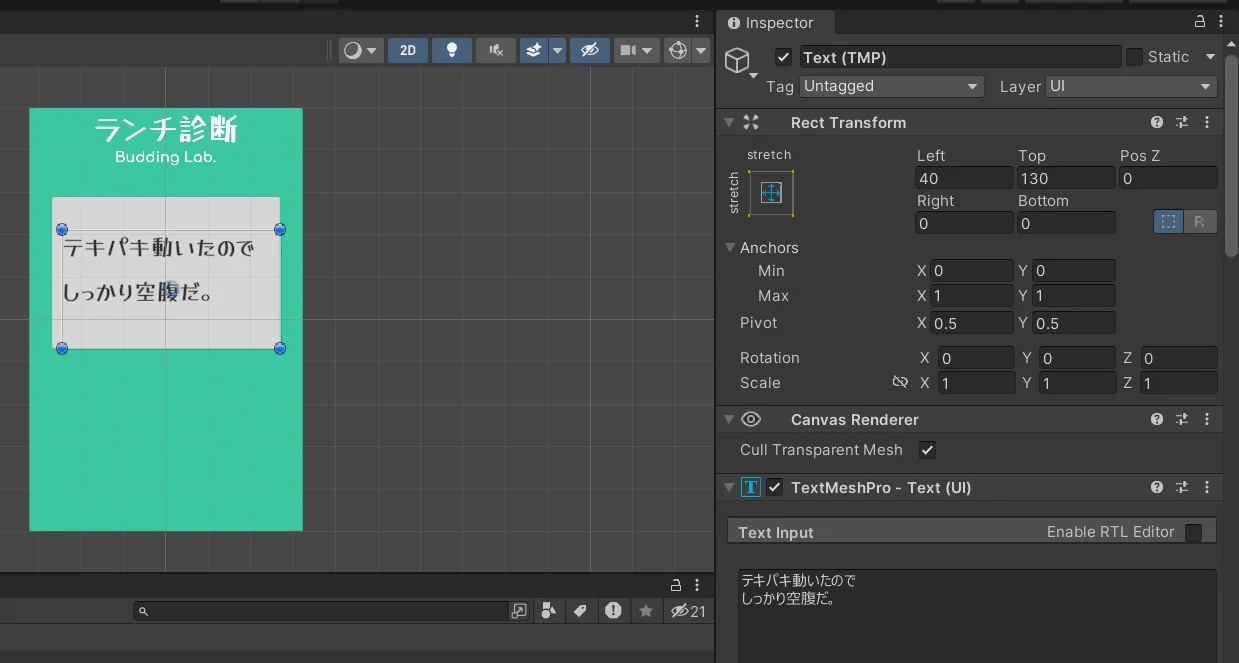Toggle the Static checkbox
The height and width of the screenshot is (663, 1239).
tap(1134, 57)
